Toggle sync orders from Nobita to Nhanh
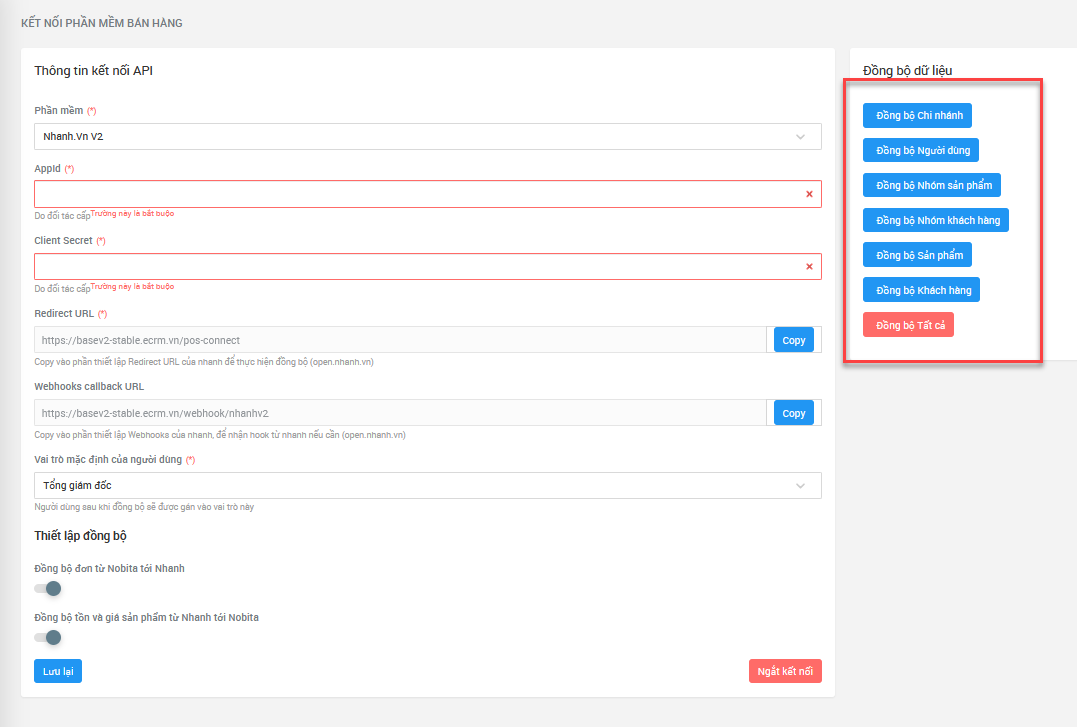This screenshot has width=1077, height=727. [48, 588]
